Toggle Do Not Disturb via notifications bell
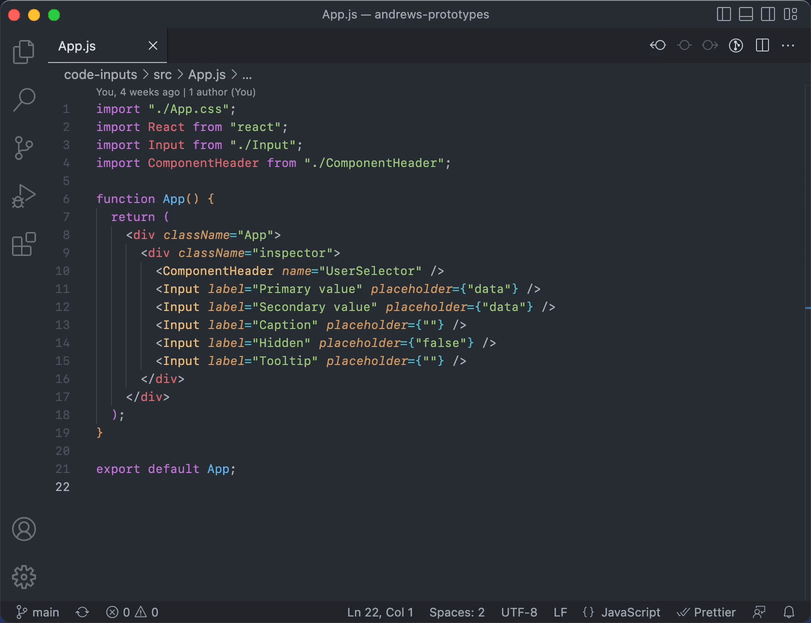The height and width of the screenshot is (623, 811). [789, 611]
